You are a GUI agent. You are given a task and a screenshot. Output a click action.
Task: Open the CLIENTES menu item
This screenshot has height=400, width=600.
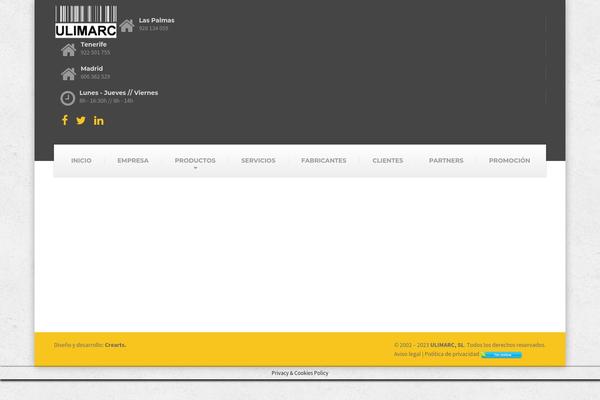click(388, 160)
